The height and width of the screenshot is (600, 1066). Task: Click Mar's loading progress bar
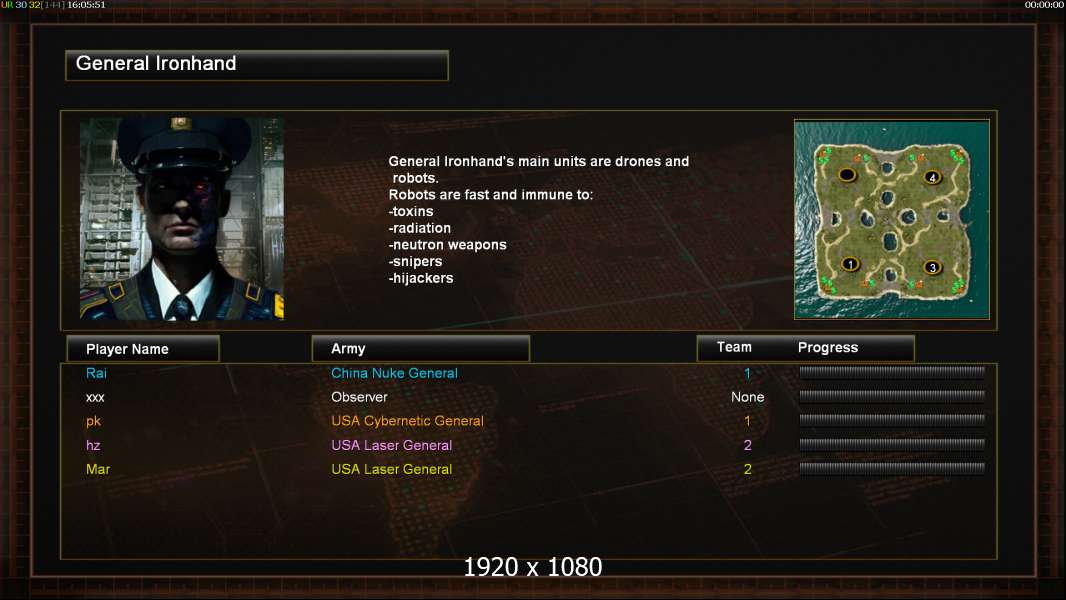(x=892, y=467)
